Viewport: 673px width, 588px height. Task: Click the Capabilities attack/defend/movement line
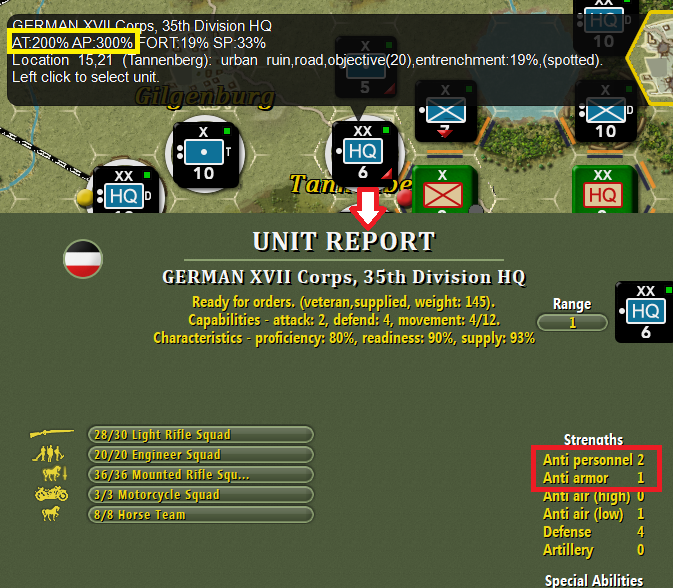coord(344,320)
